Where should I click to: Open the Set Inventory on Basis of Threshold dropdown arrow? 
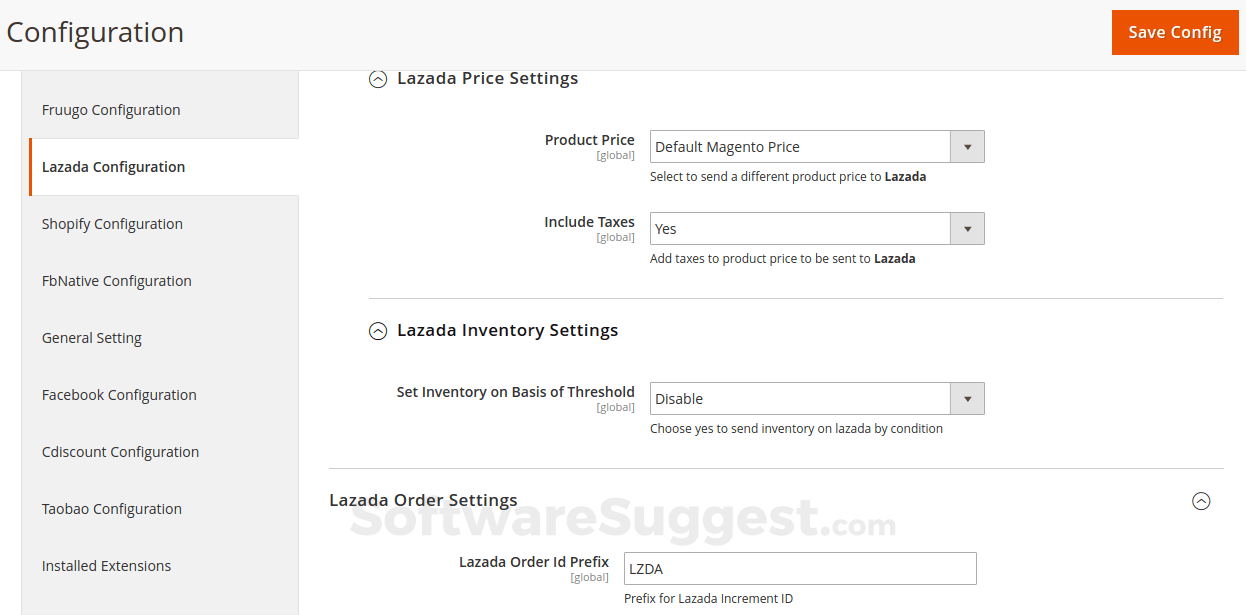pyautogui.click(x=966, y=398)
